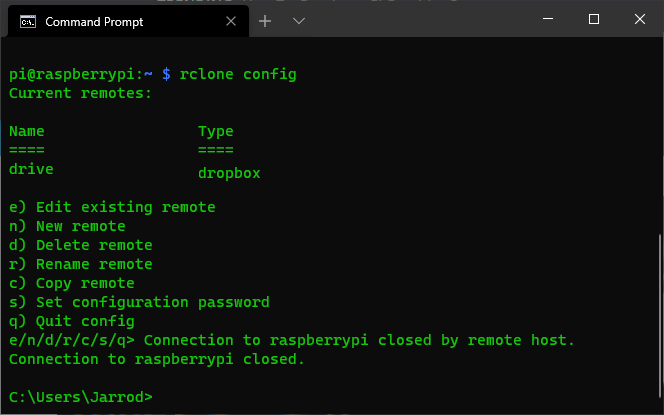Click the remote type 'dropbox'
664x415 pixels.
(229, 173)
